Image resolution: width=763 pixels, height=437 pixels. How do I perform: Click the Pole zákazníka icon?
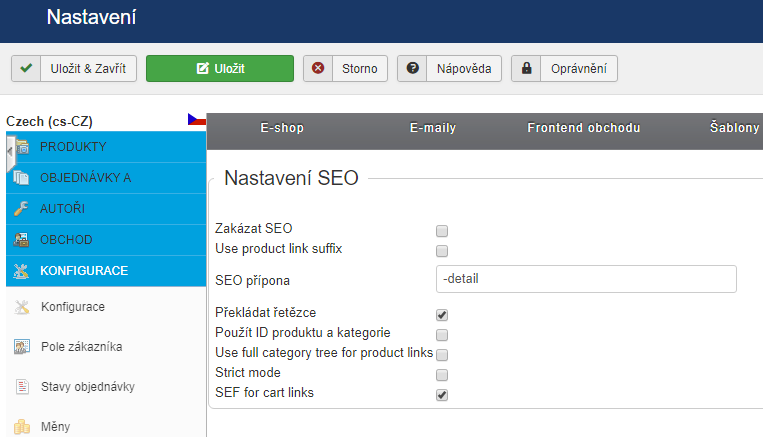tap(22, 346)
